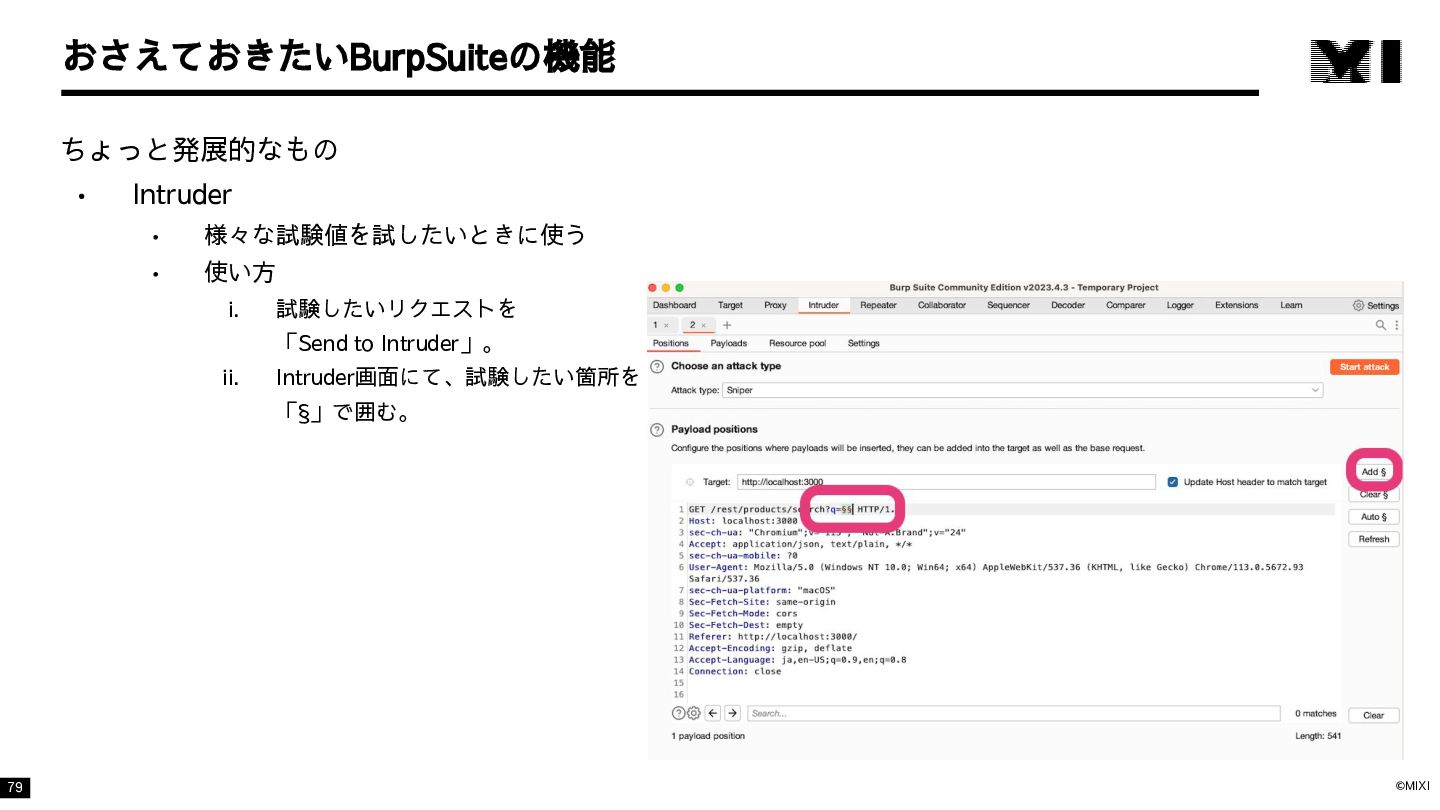Viewport: 1440px width, 810px height.
Task: Switch to the Repeater tab
Action: tap(878, 305)
